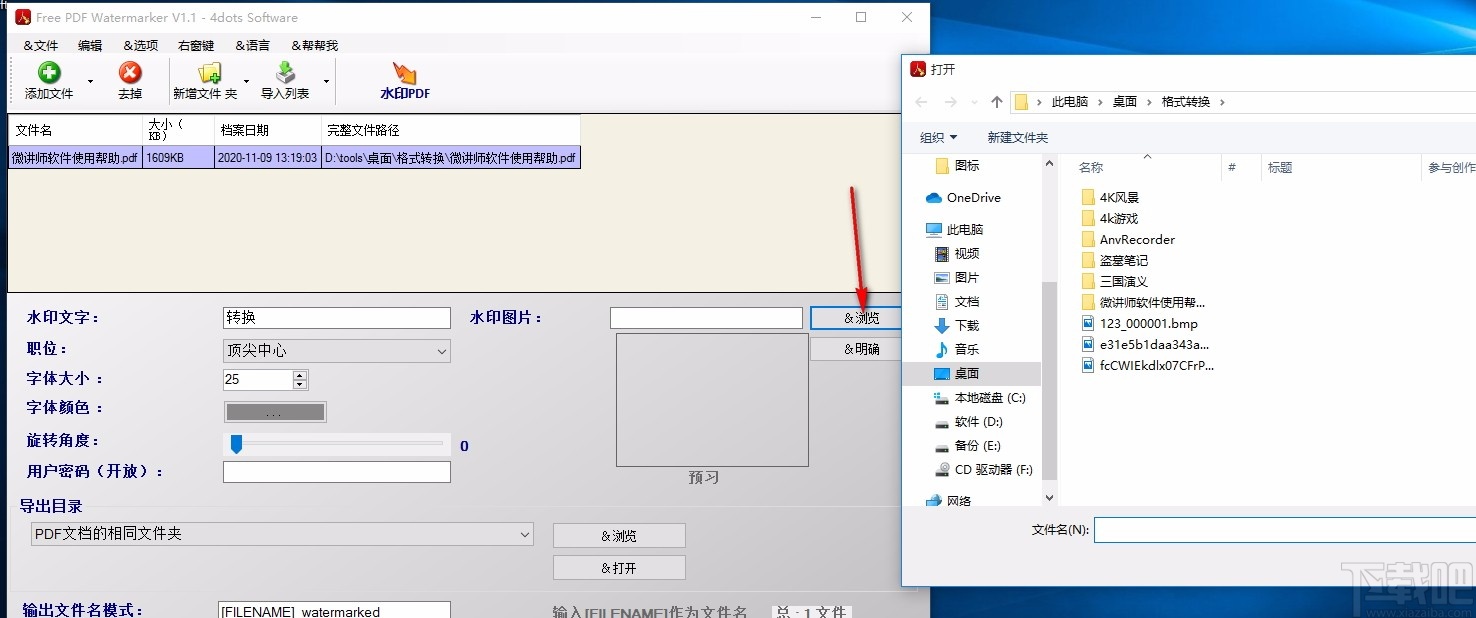Click the 完整文件路径 column header
Image resolution: width=1476 pixels, height=618 pixels.
pos(450,130)
